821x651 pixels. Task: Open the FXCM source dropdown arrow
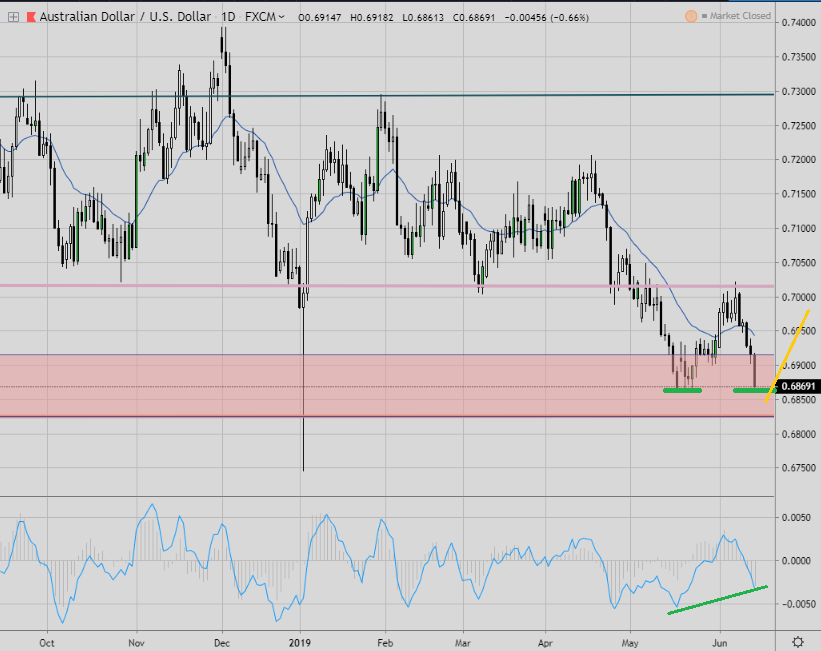click(x=282, y=17)
